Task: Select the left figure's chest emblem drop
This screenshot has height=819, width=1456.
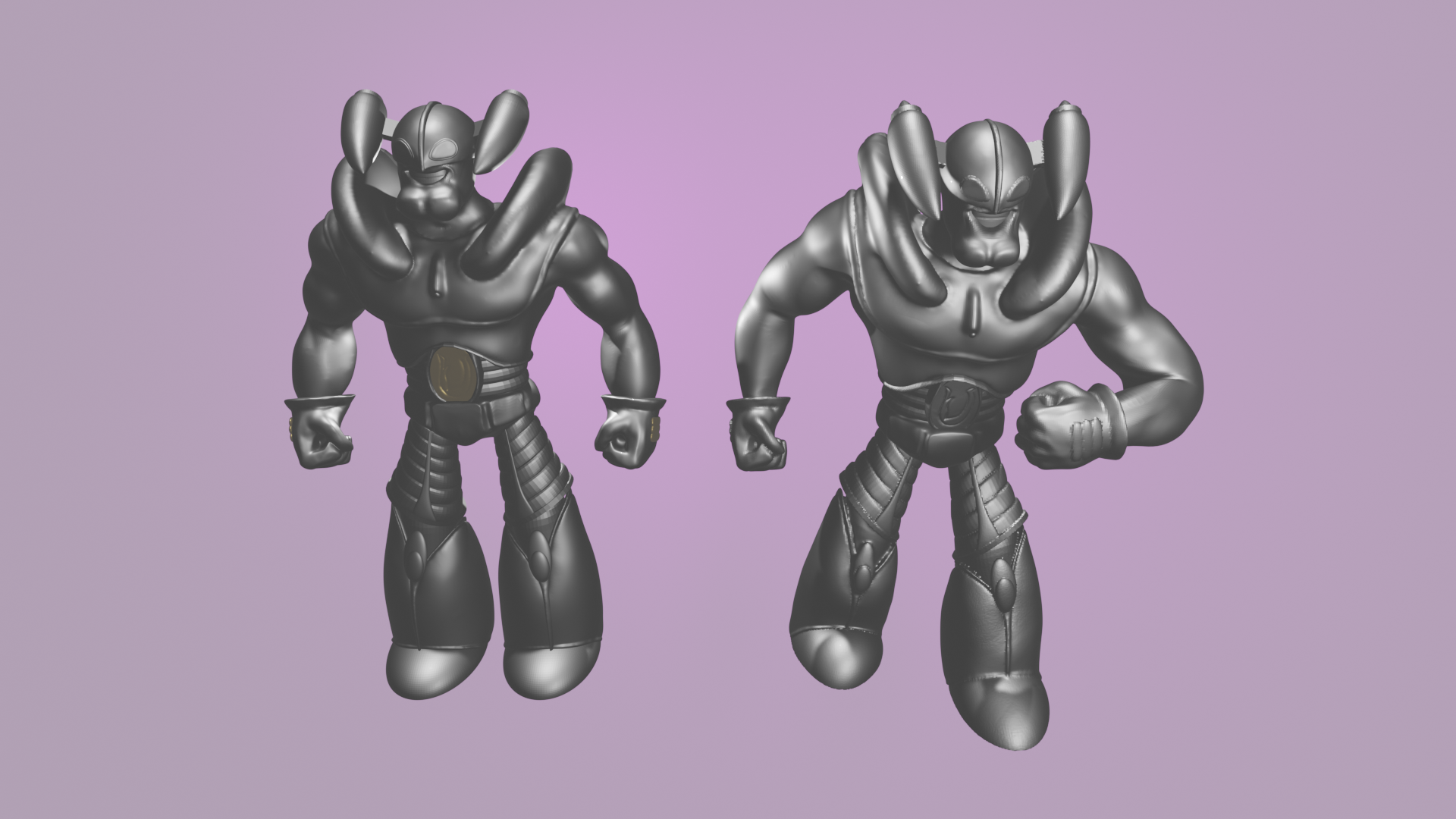Action: click(x=440, y=282)
